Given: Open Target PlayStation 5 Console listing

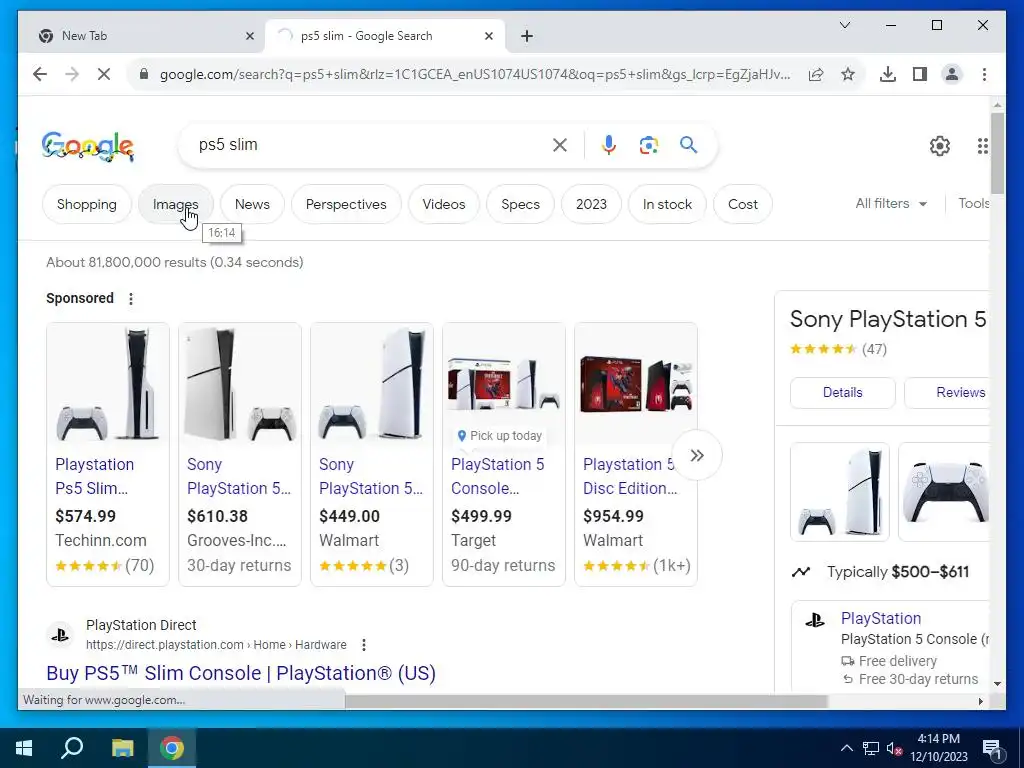Looking at the screenshot, I should pyautogui.click(x=498, y=476).
